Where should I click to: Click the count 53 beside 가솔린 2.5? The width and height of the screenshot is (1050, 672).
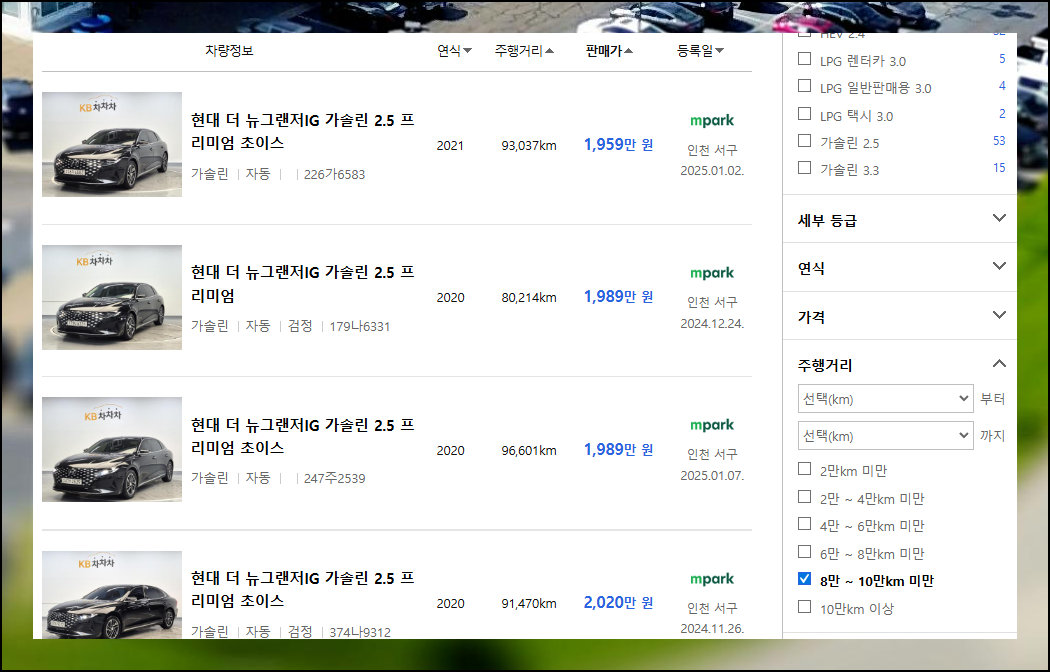[x=999, y=141]
